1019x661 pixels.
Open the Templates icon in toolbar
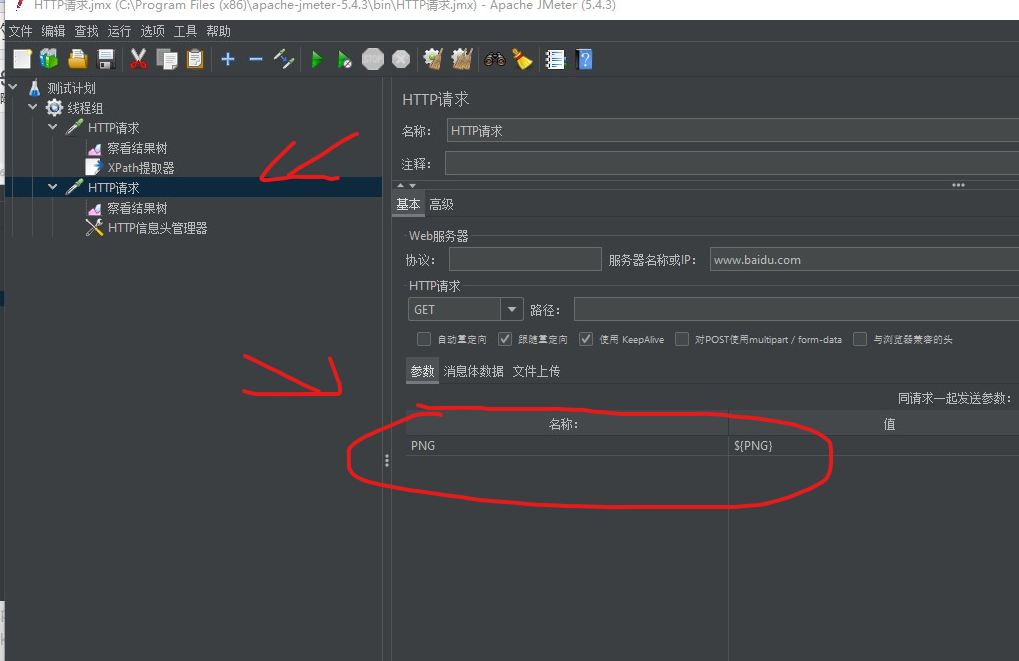[49, 59]
